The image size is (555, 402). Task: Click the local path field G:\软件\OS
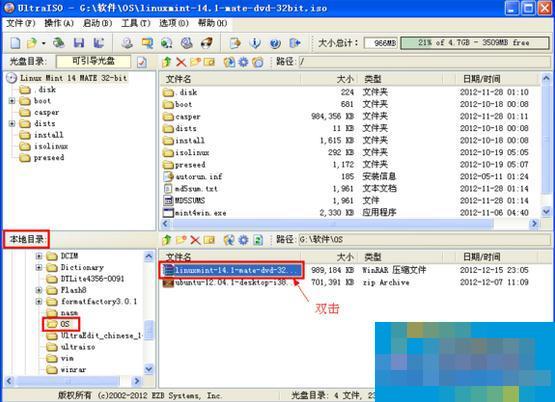[x=424, y=240]
